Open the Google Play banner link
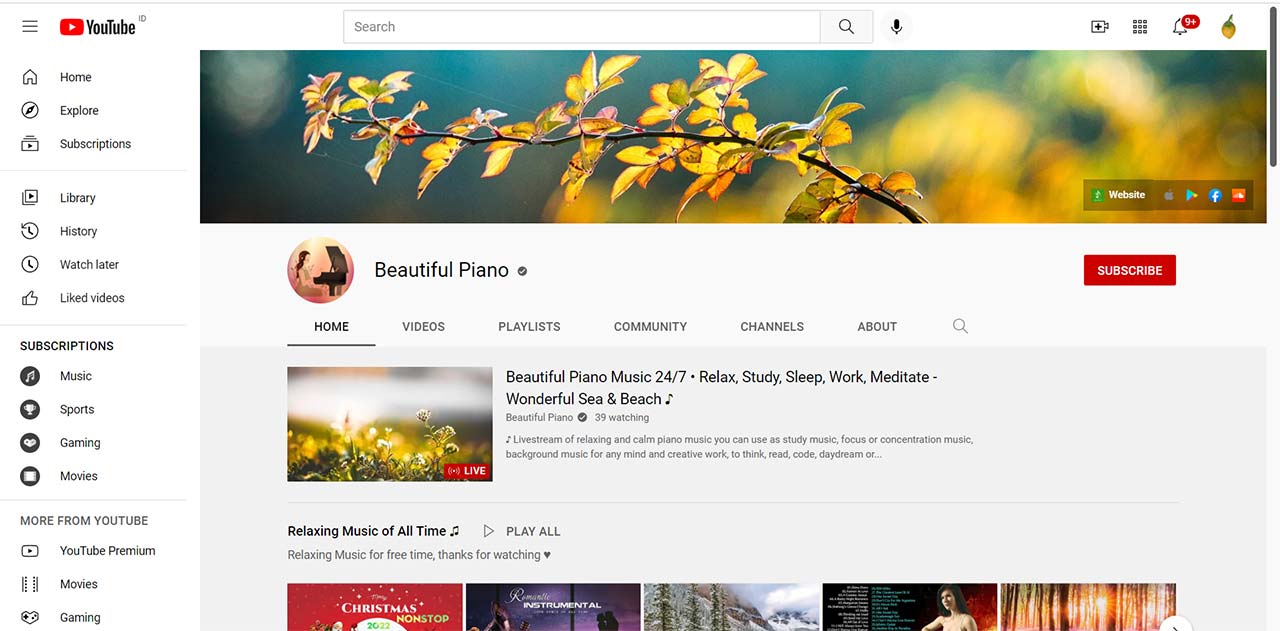This screenshot has width=1280, height=631. point(1192,195)
